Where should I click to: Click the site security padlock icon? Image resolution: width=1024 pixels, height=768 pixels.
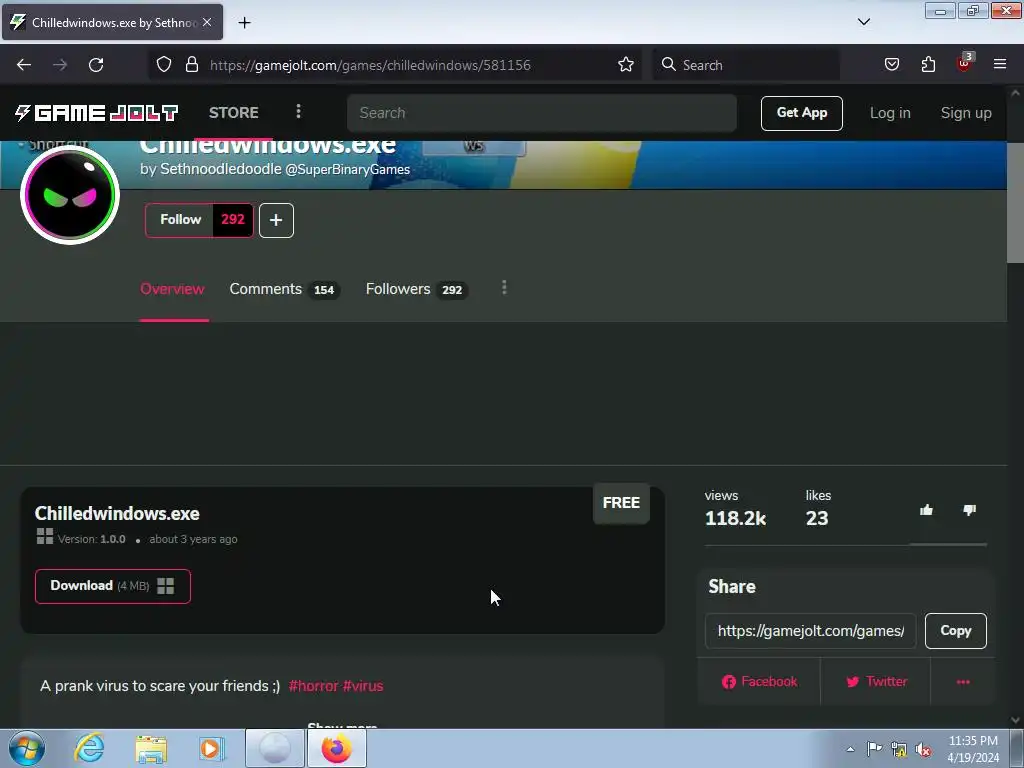coord(191,65)
